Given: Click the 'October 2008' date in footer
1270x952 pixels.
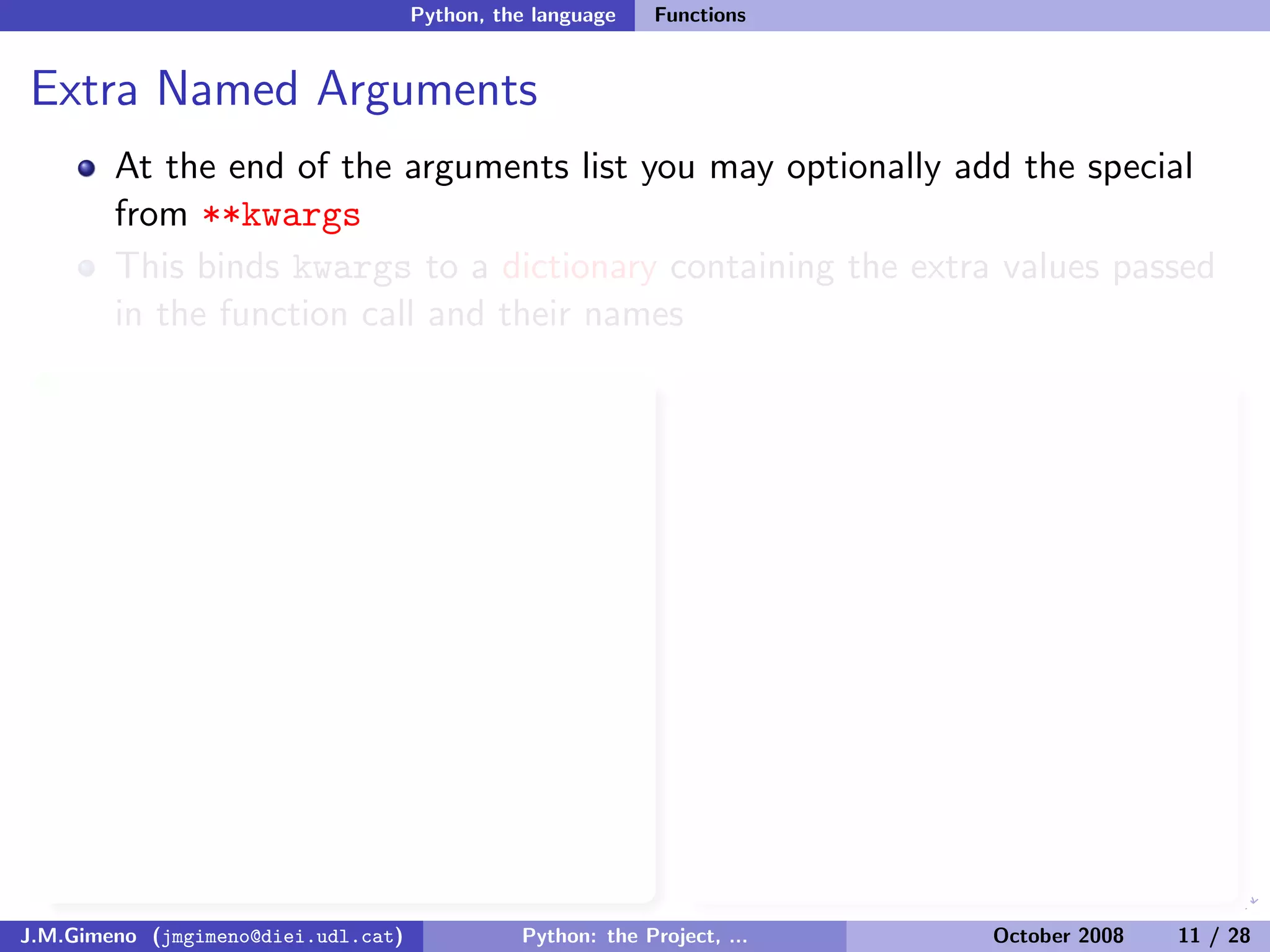Looking at the screenshot, I should 1058,935.
